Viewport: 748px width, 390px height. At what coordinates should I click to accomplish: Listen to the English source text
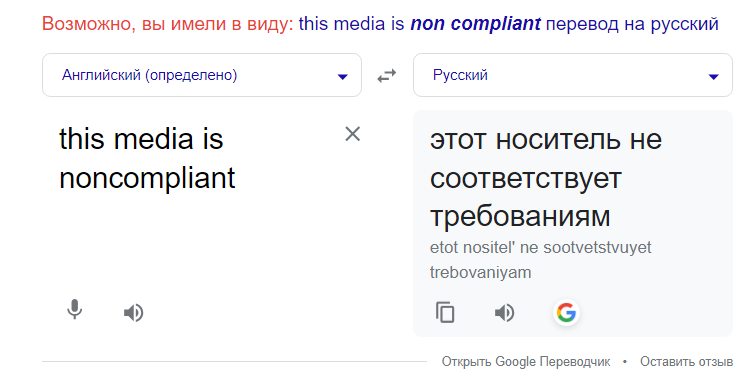tap(134, 313)
